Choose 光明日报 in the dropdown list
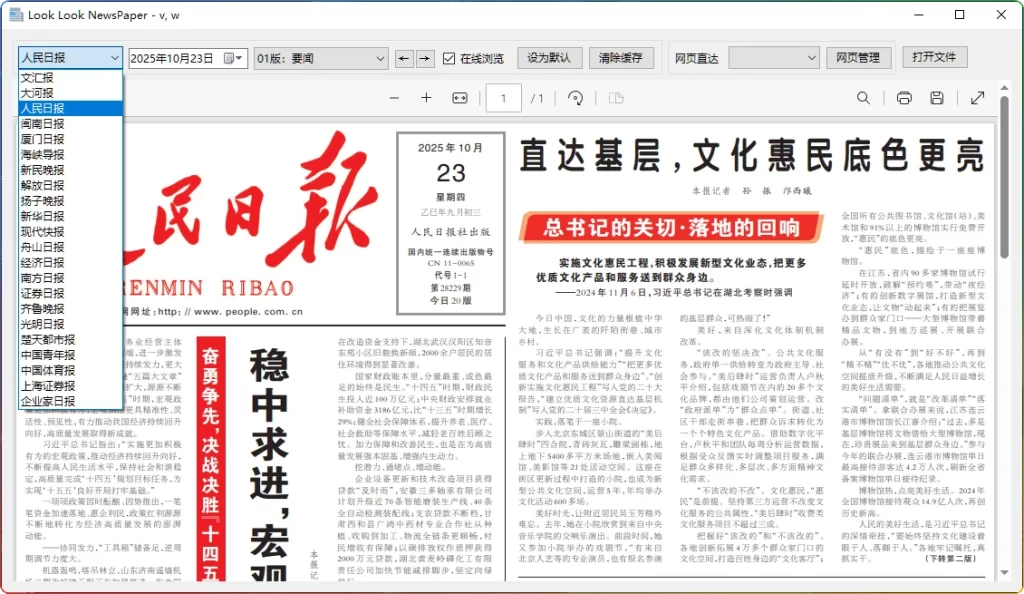The image size is (1024, 594). [x=42, y=324]
